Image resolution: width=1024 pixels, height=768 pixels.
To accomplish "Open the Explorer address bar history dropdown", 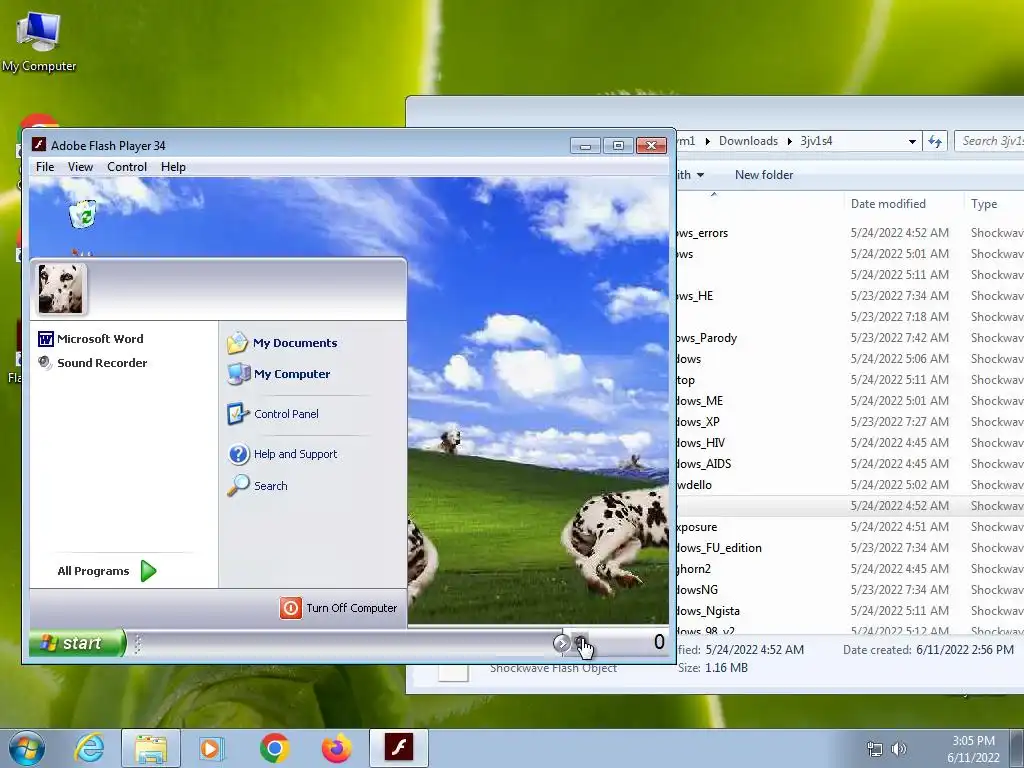I will (x=912, y=142).
